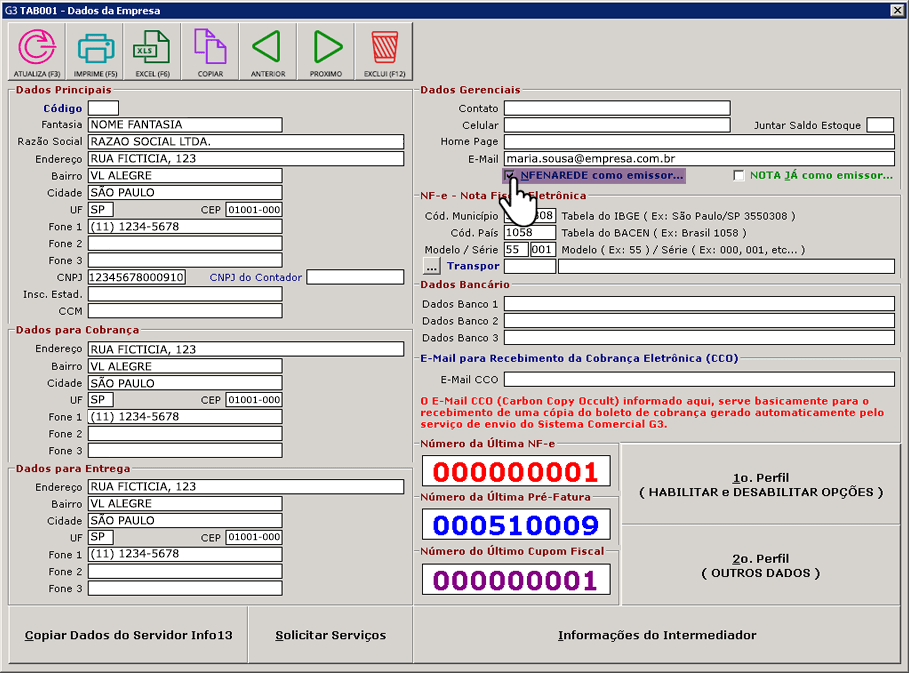Click the Copiar documents icon

point(210,51)
